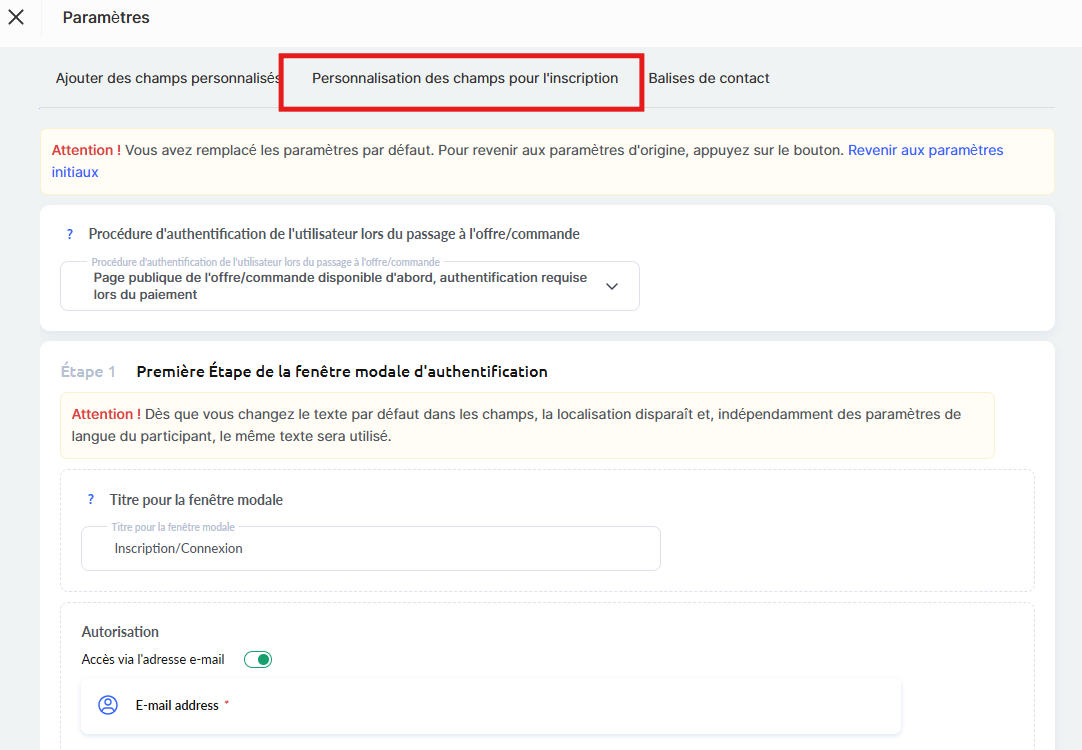Select the 'E-mail address' field row
The image size is (1082, 750).
tap(490, 705)
